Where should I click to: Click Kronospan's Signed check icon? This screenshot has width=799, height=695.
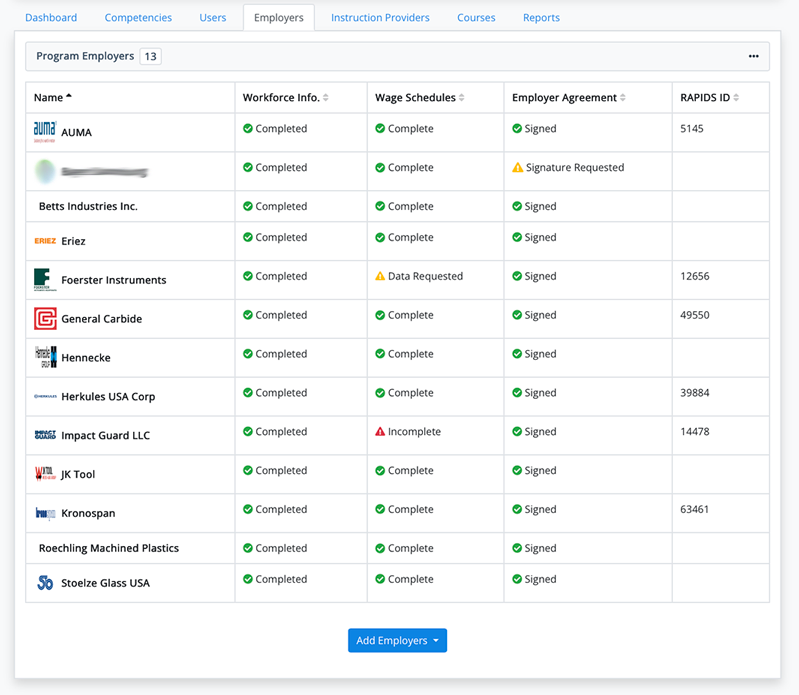(x=517, y=509)
